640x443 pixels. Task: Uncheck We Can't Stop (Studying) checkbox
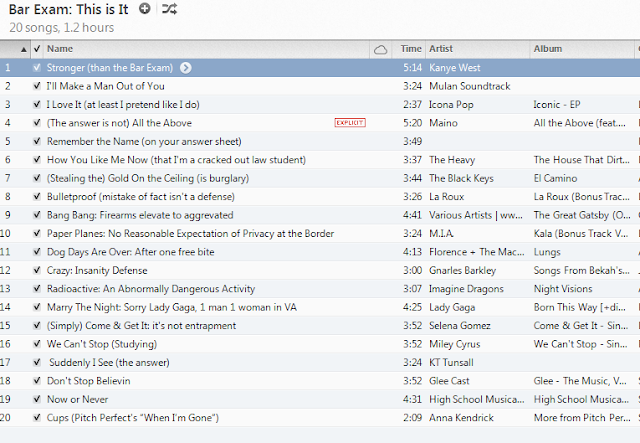coord(37,344)
